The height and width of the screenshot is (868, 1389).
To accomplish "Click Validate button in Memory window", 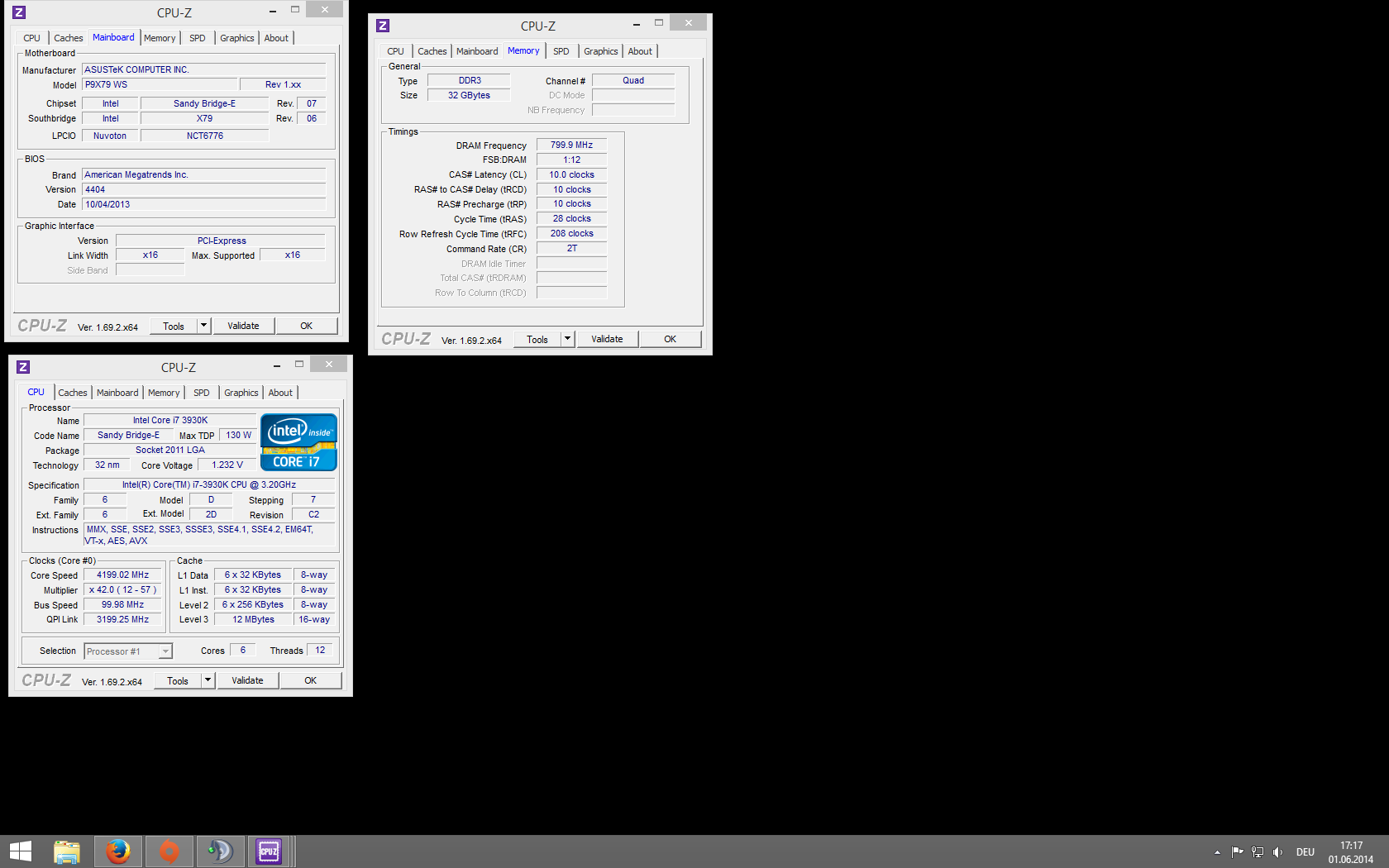I will tap(607, 339).
